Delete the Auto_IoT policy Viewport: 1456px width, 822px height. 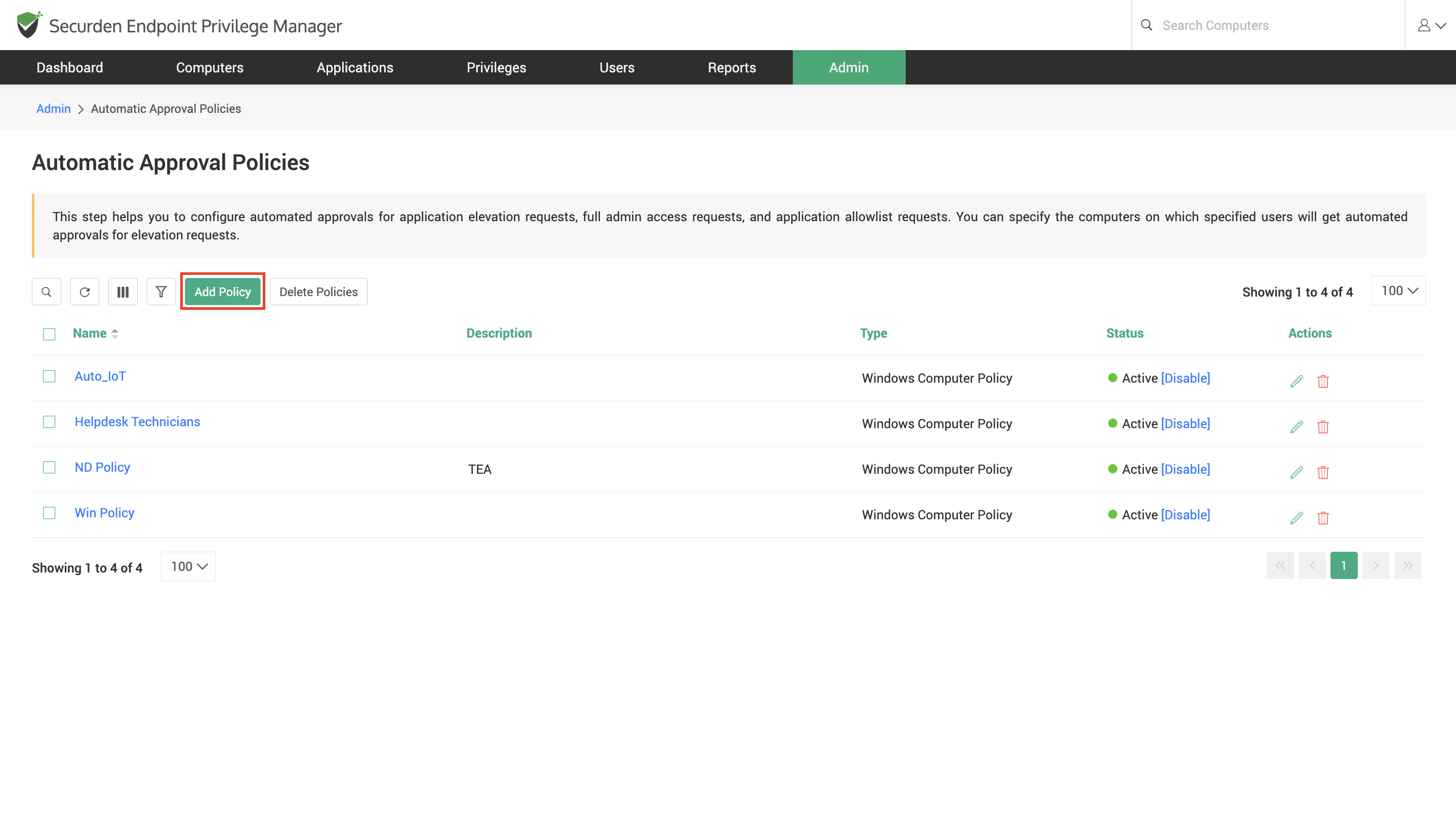[1323, 381]
